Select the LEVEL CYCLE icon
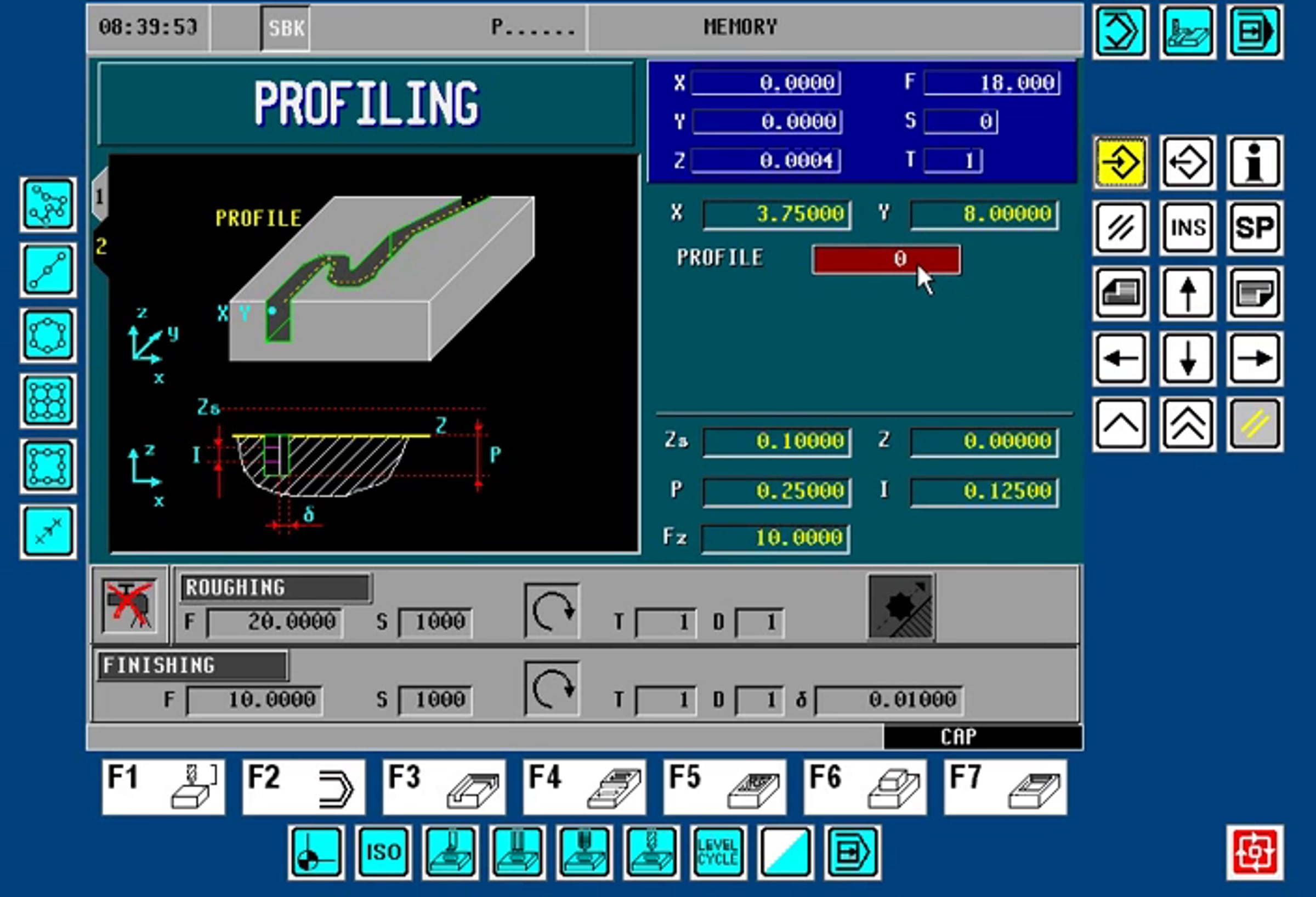This screenshot has height=897, width=1316. pos(717,852)
